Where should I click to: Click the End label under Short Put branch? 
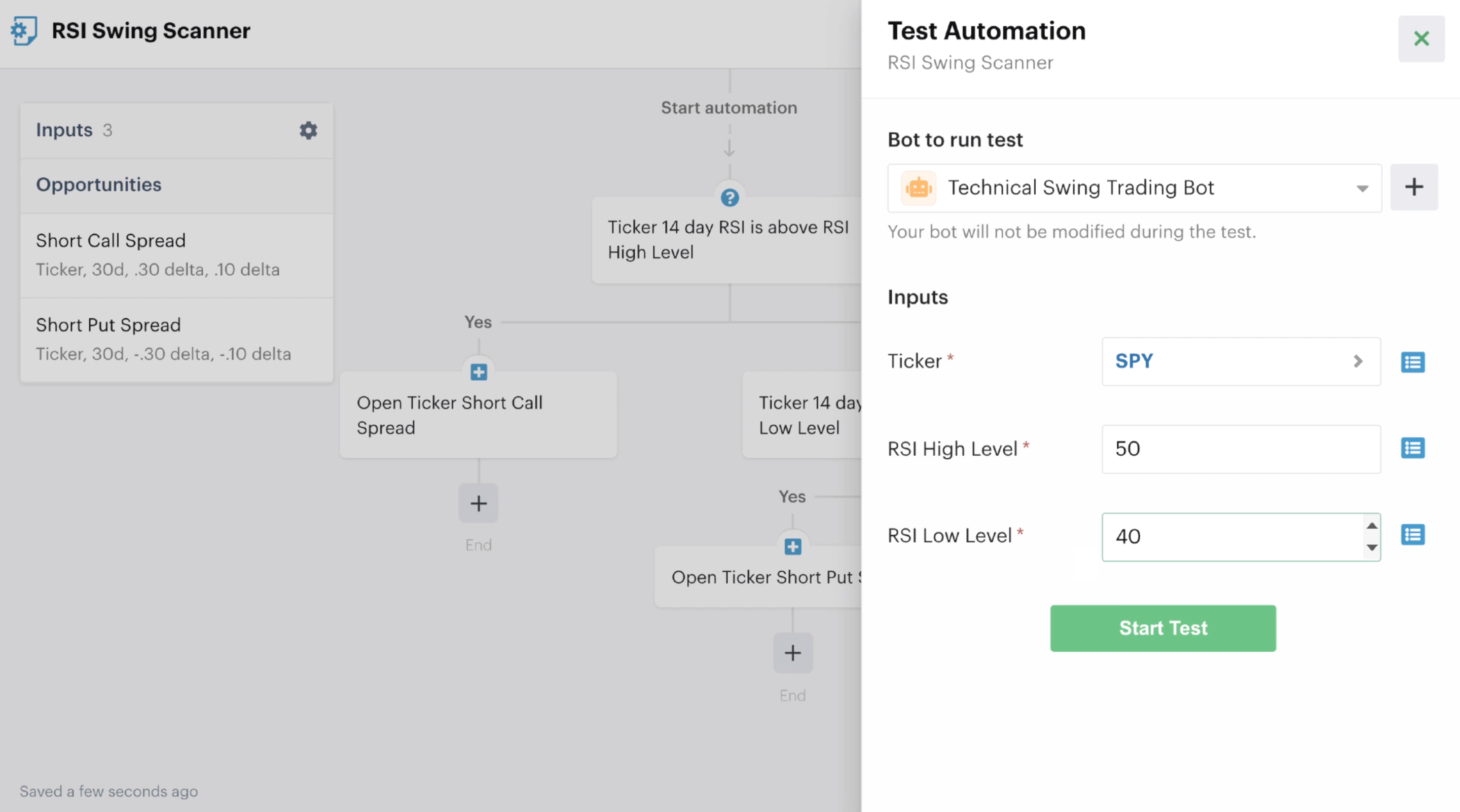tap(792, 695)
